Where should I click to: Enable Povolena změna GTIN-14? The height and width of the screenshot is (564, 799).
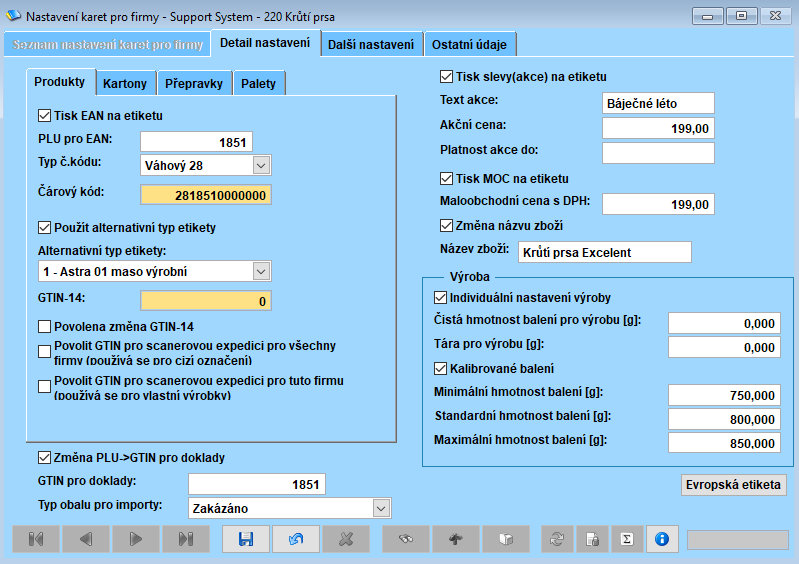pos(44,327)
